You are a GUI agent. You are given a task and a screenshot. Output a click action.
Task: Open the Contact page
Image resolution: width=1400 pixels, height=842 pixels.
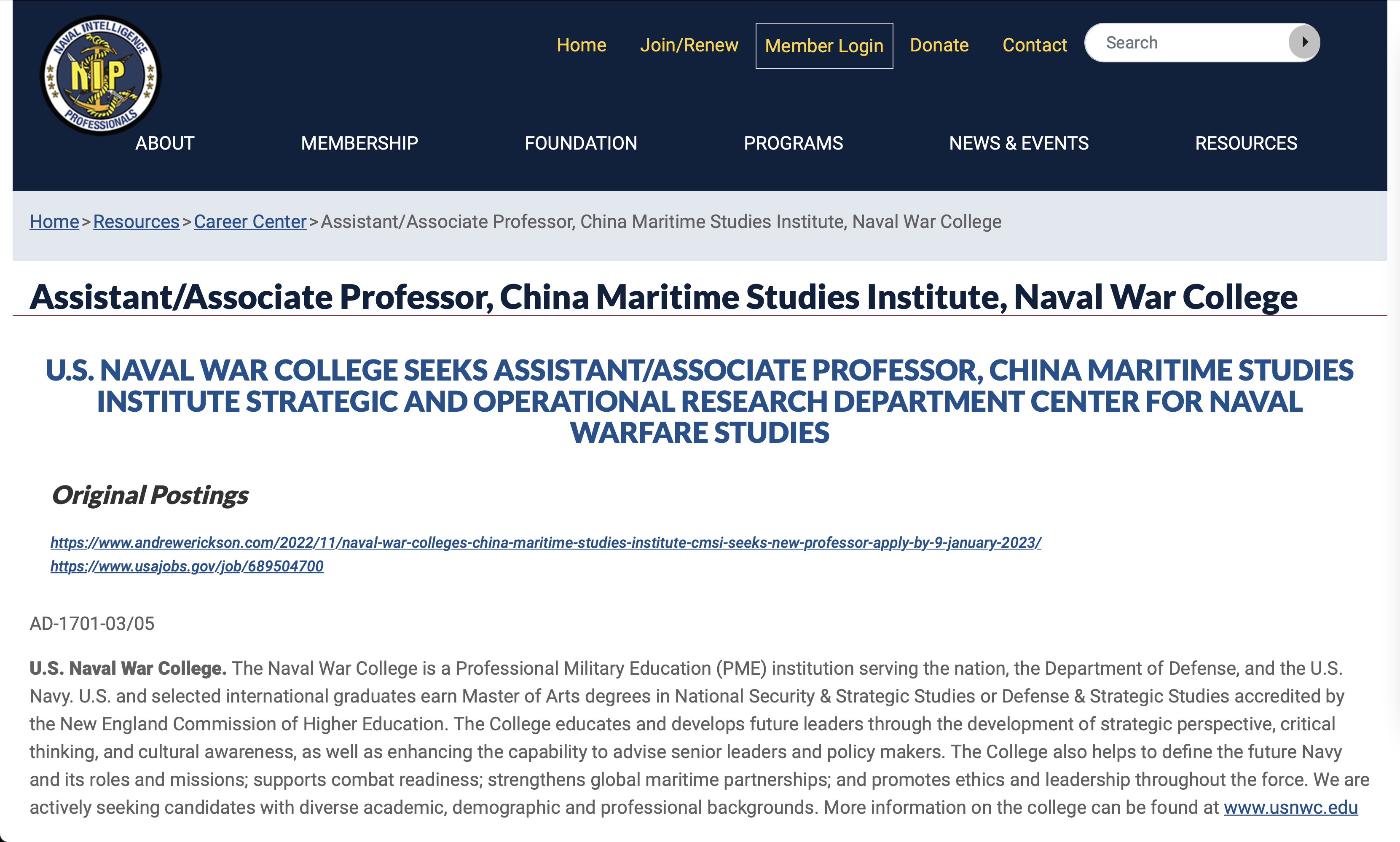point(1034,45)
